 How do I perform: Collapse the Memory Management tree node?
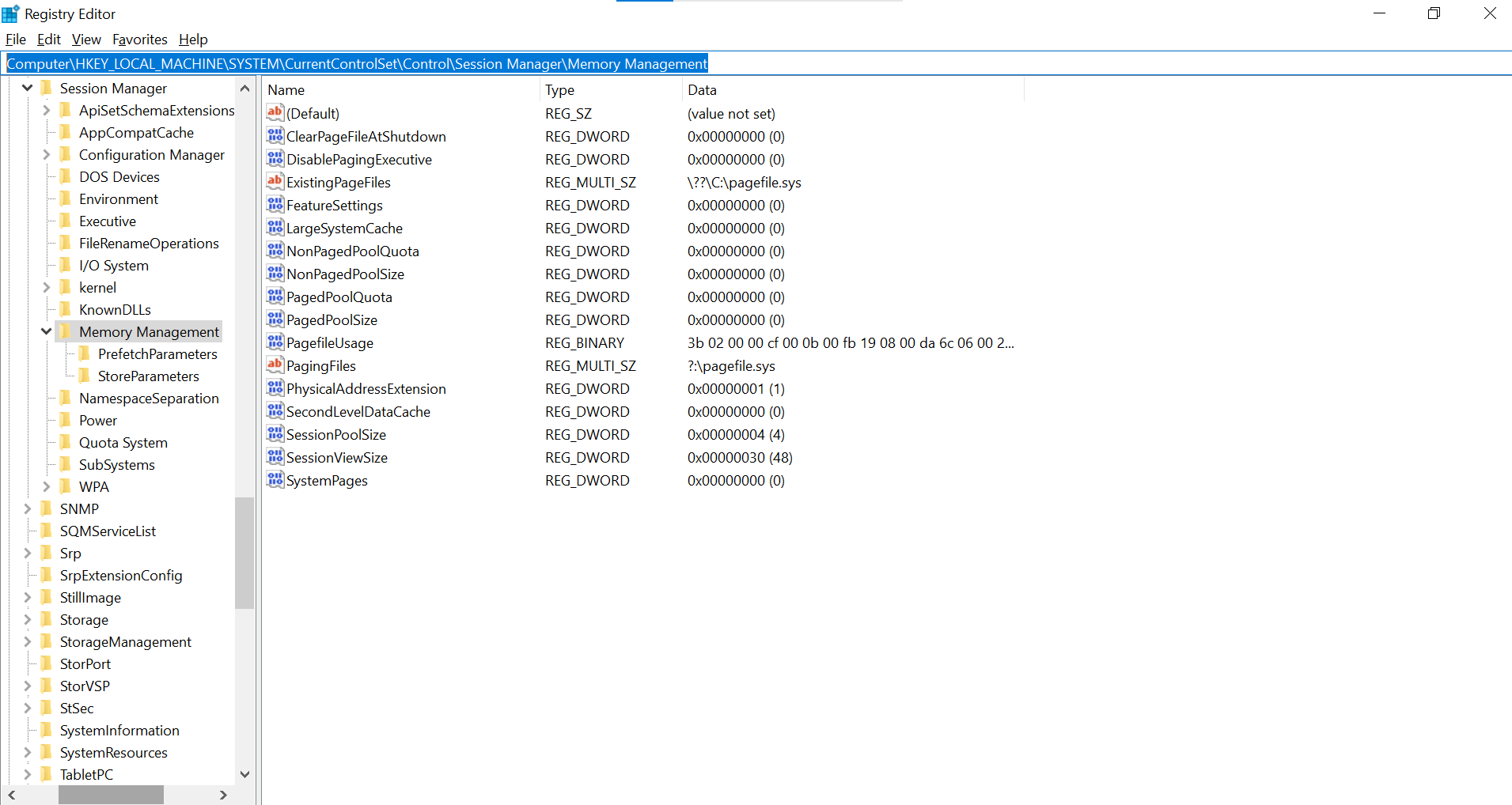47,331
